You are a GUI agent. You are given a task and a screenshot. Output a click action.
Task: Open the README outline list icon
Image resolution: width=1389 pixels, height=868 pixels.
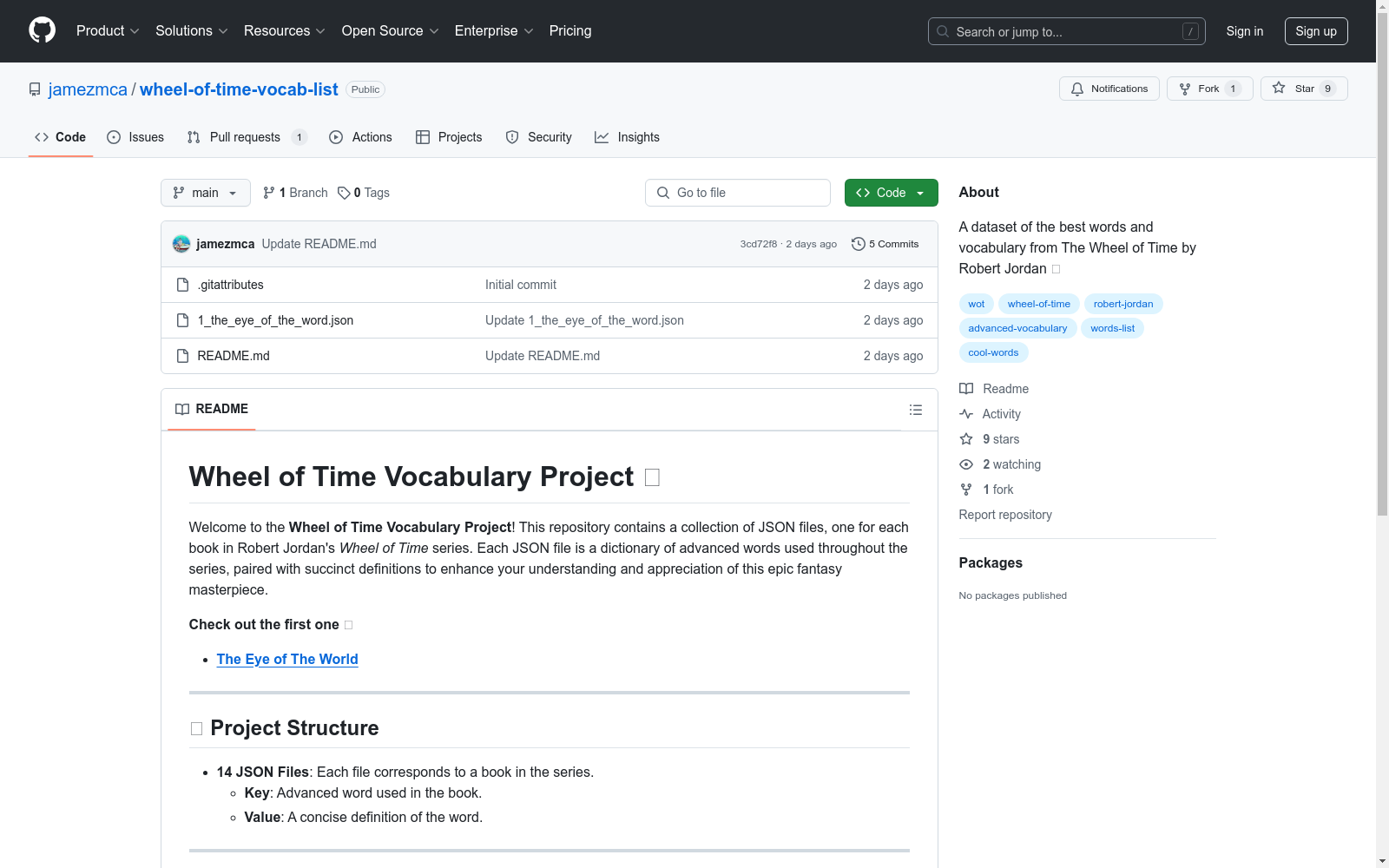pos(916,410)
